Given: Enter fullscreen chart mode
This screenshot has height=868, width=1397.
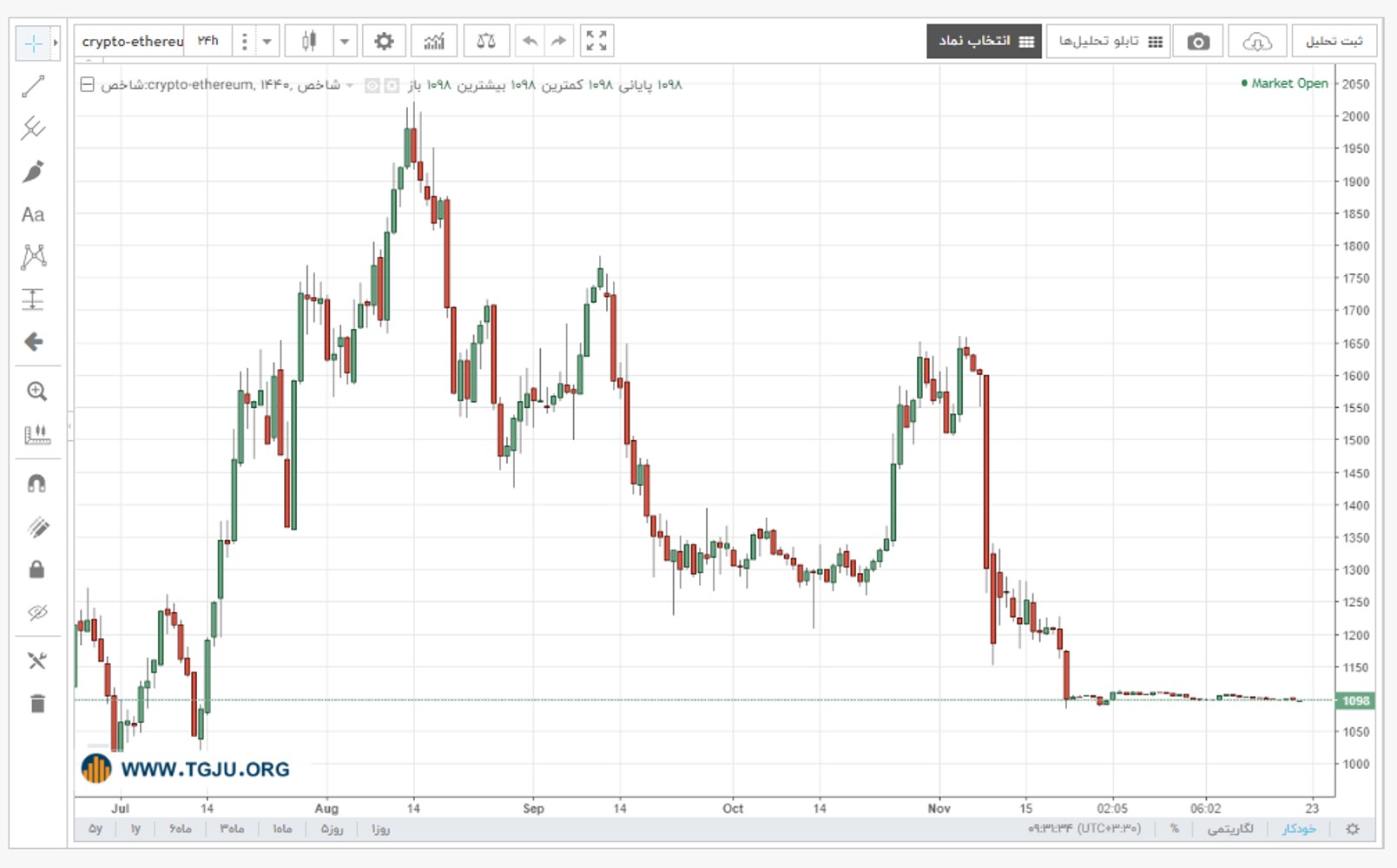Looking at the screenshot, I should [596, 41].
